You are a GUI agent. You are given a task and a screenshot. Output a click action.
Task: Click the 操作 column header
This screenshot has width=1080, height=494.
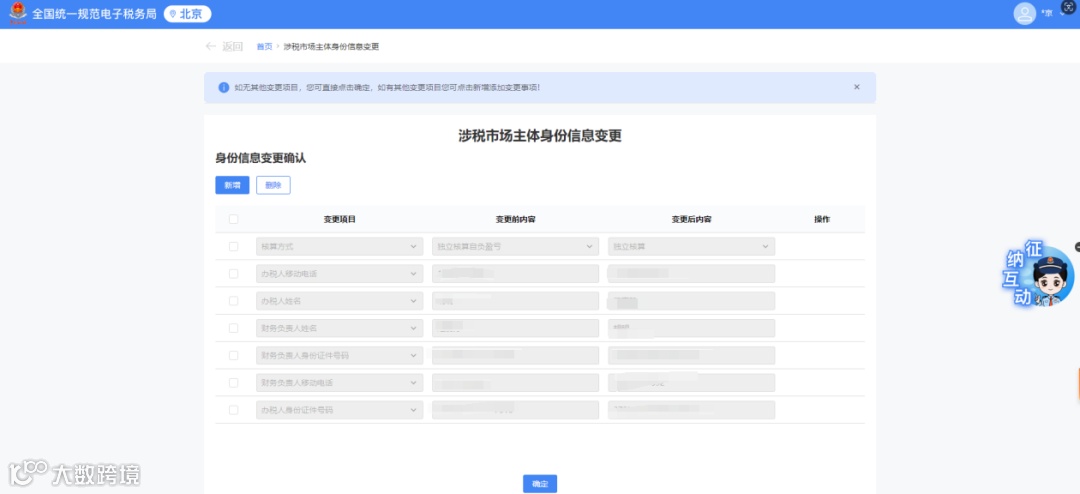point(822,219)
